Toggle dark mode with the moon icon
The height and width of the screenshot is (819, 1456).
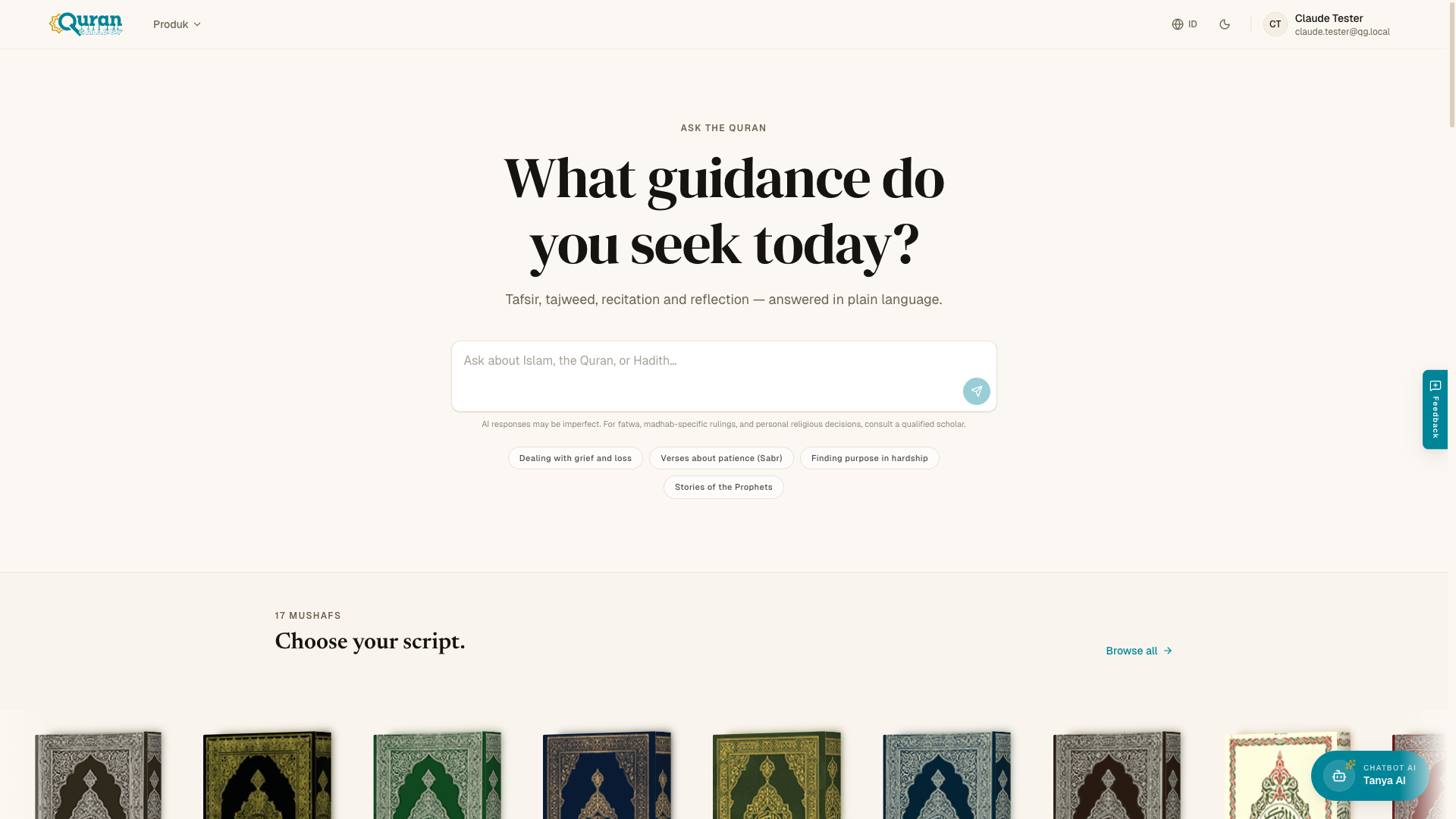click(1225, 24)
